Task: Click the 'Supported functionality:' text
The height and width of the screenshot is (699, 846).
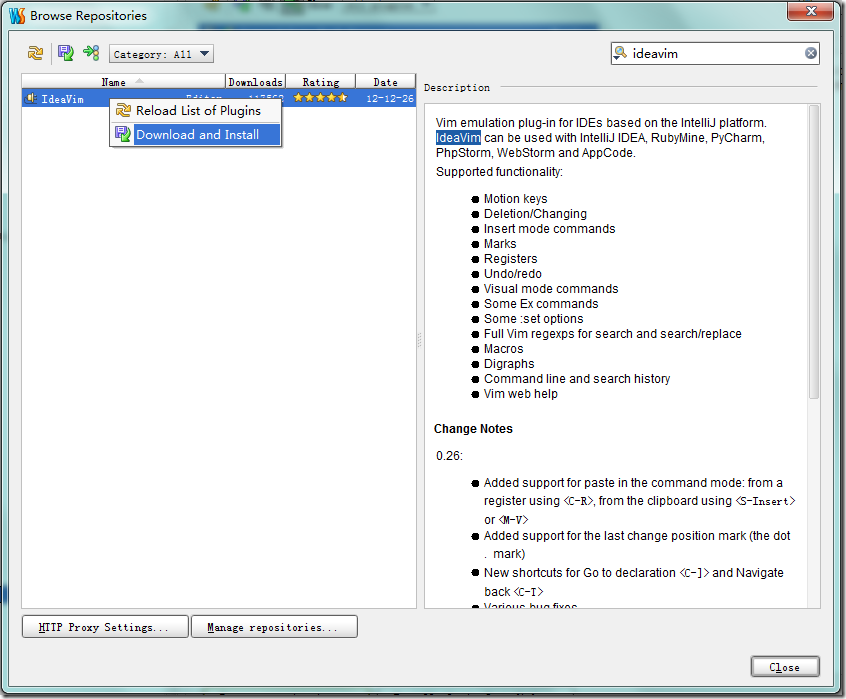Action: click(499, 172)
